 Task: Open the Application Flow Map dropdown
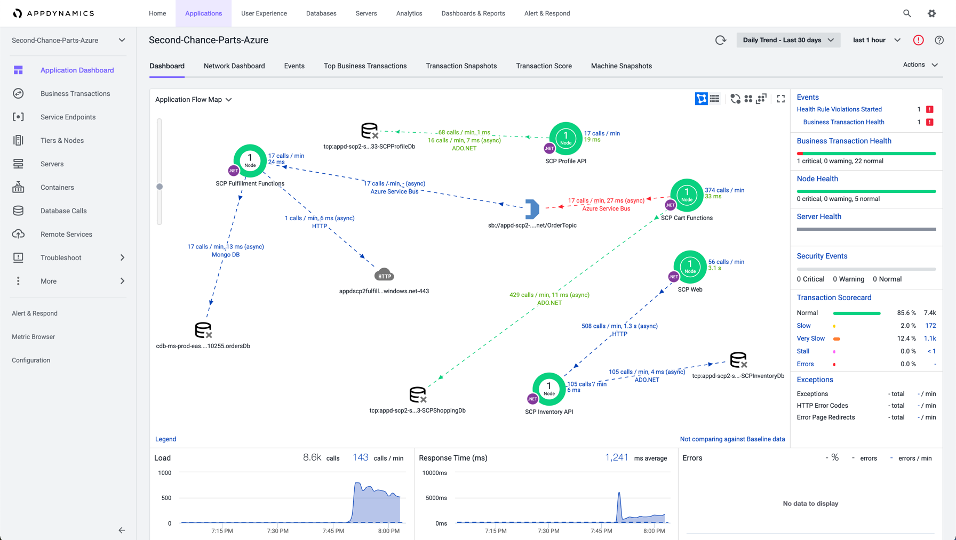point(193,99)
